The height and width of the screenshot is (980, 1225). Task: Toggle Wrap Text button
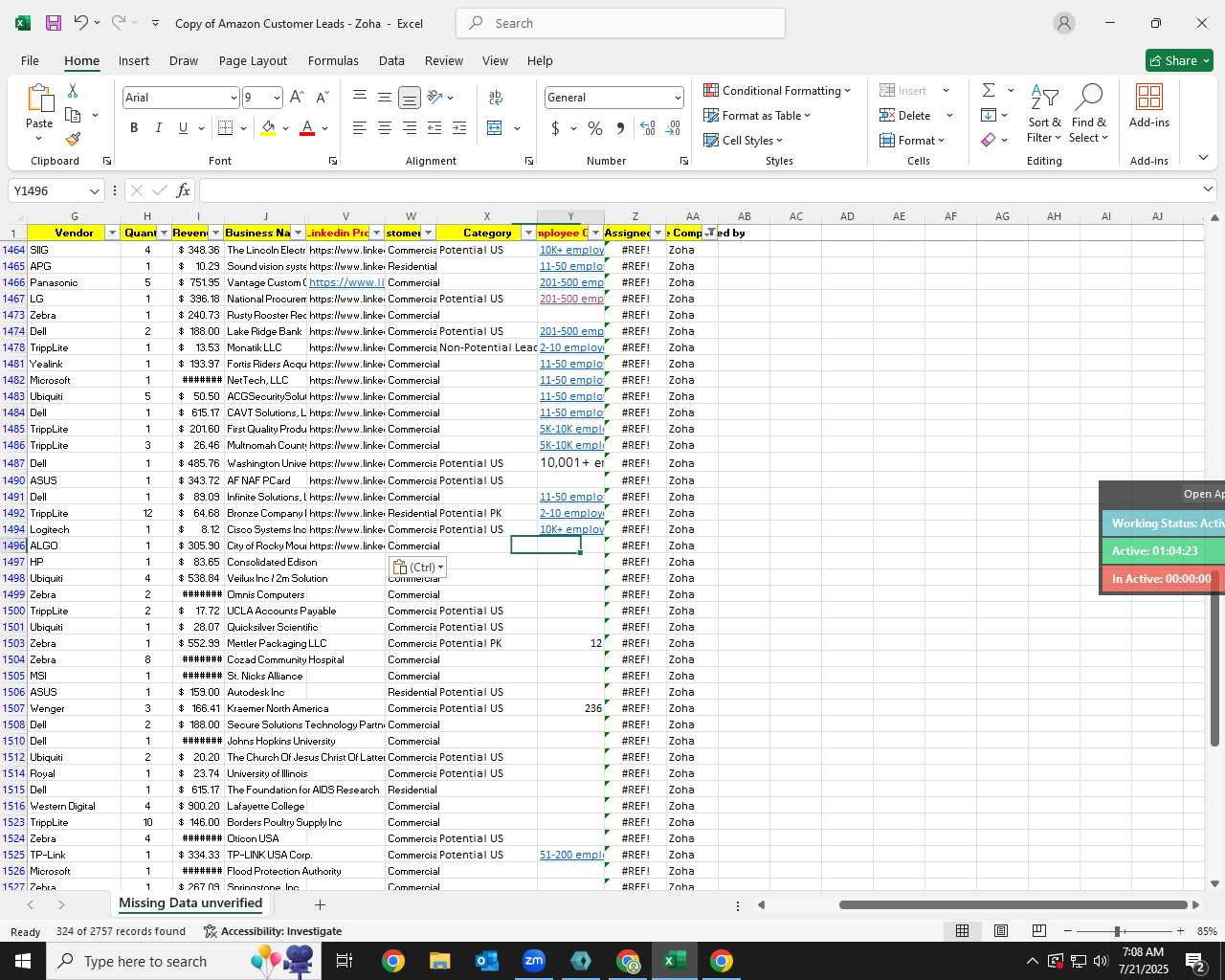[x=496, y=97]
